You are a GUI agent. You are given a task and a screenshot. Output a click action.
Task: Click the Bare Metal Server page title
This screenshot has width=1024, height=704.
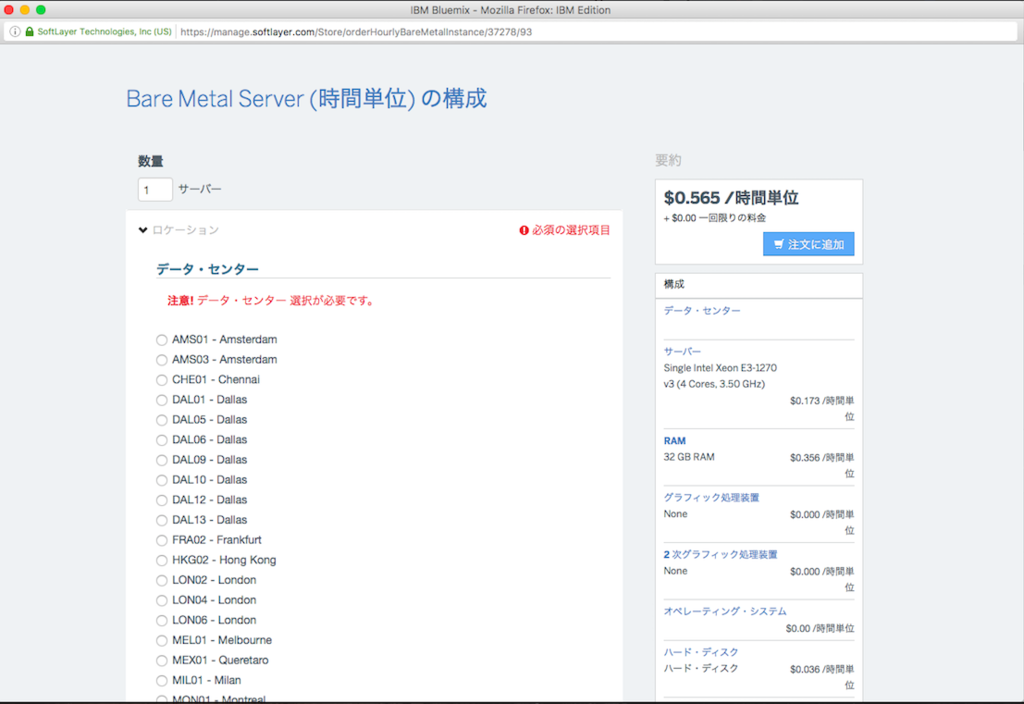306,99
